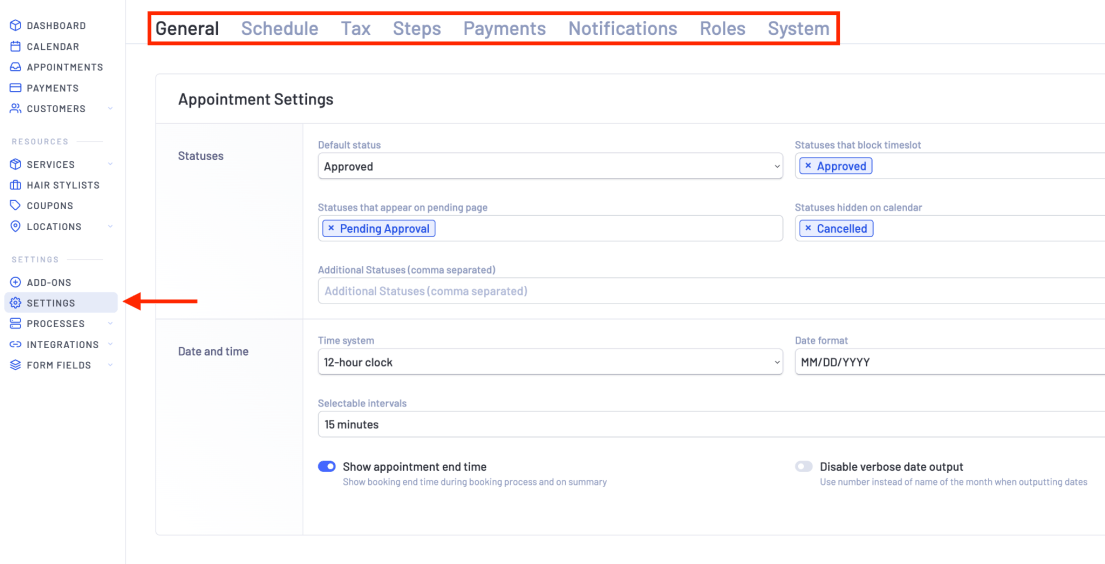Click the Statuses section label
The image size is (1105, 564).
coord(201,156)
